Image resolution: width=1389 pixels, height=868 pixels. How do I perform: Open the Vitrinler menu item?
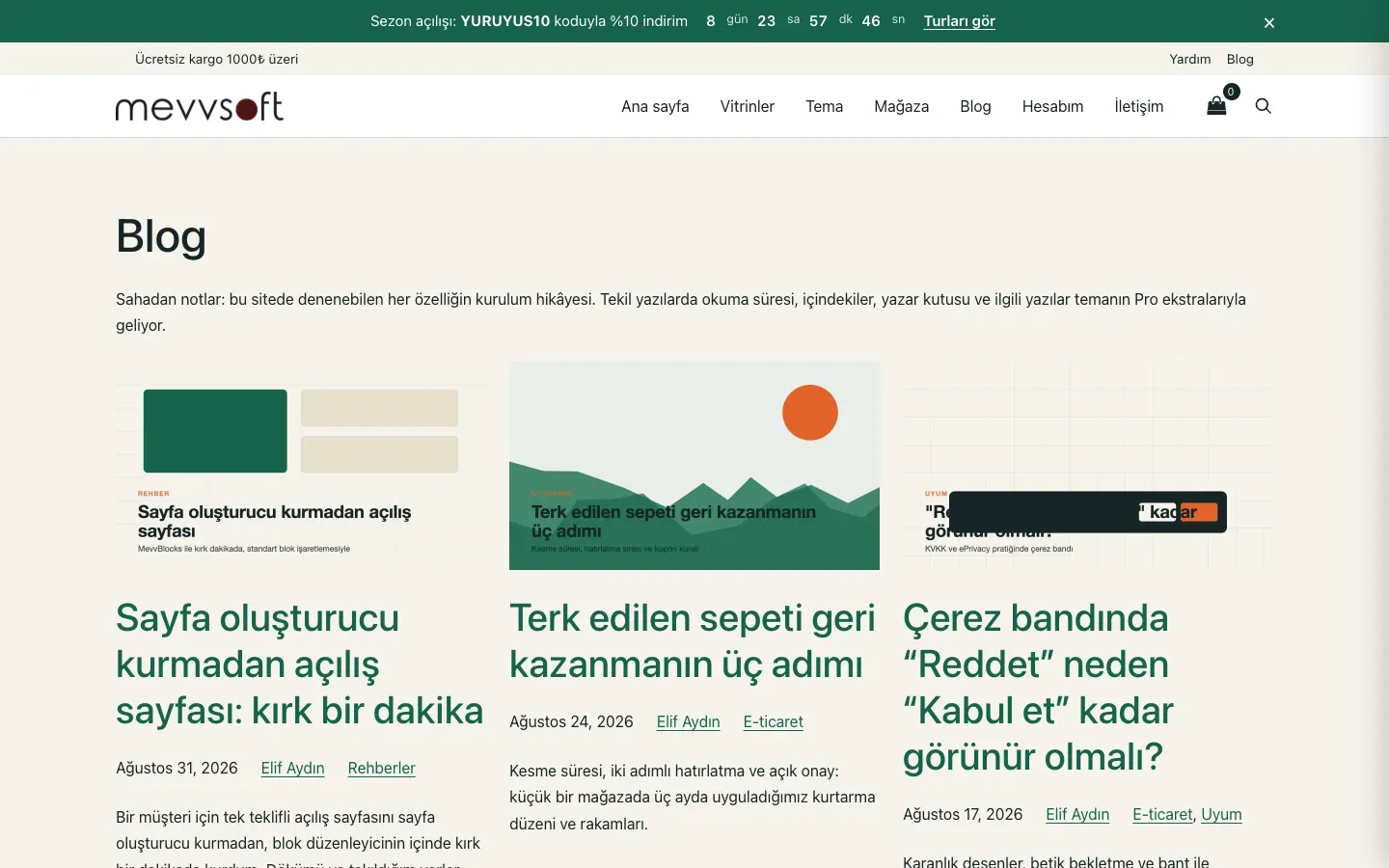[x=748, y=106]
